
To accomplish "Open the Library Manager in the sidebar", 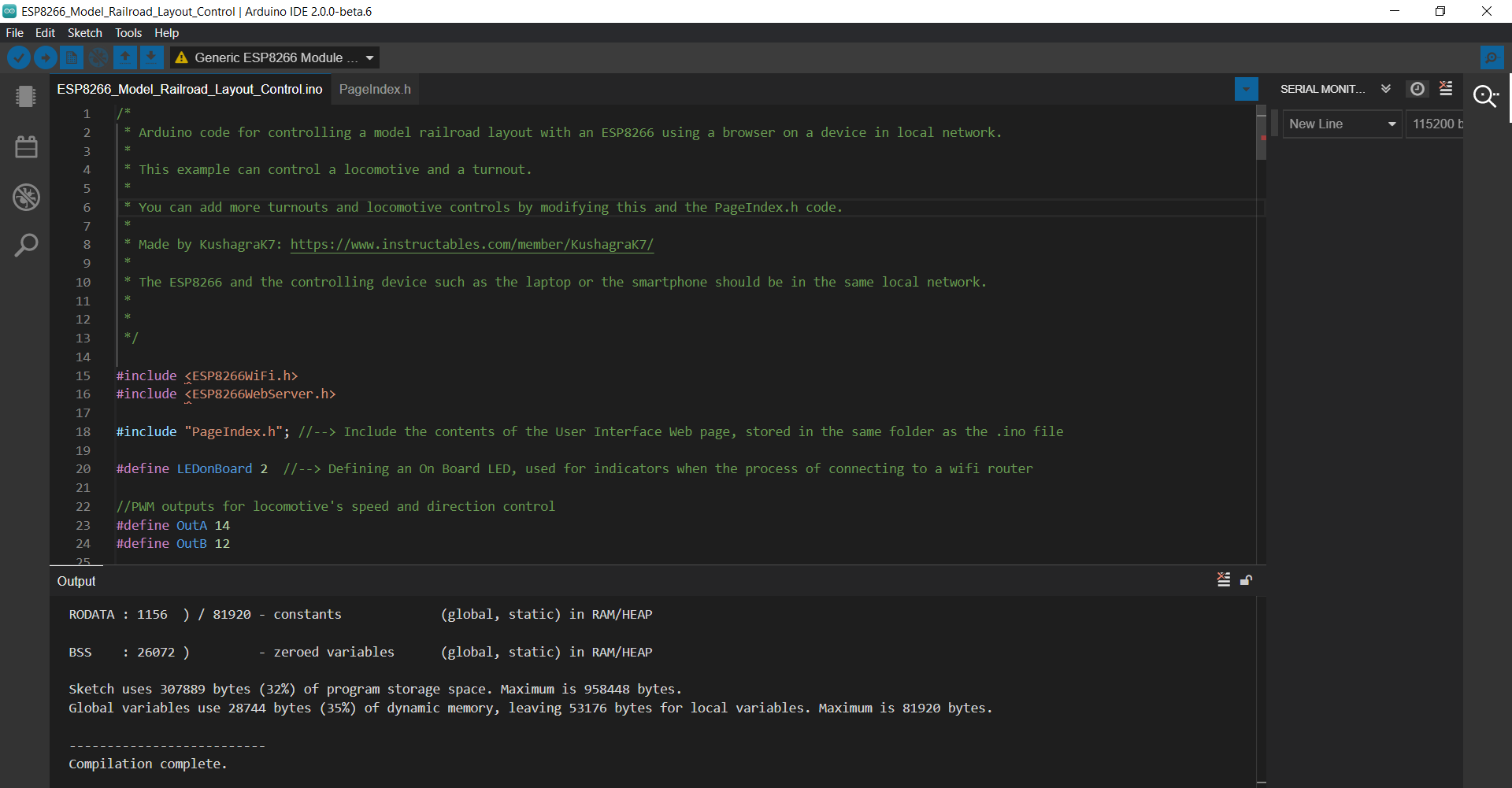I will 26,146.
